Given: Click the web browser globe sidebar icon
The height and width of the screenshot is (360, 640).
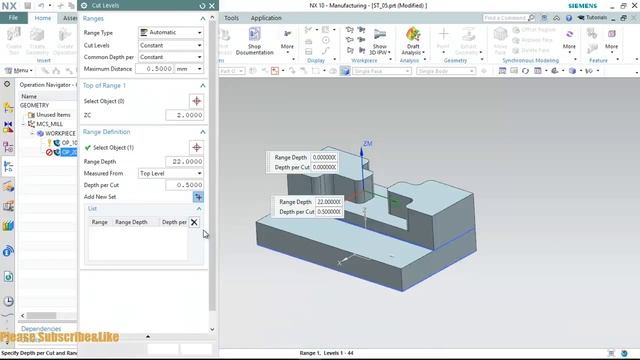Looking at the screenshot, I should (8, 252).
